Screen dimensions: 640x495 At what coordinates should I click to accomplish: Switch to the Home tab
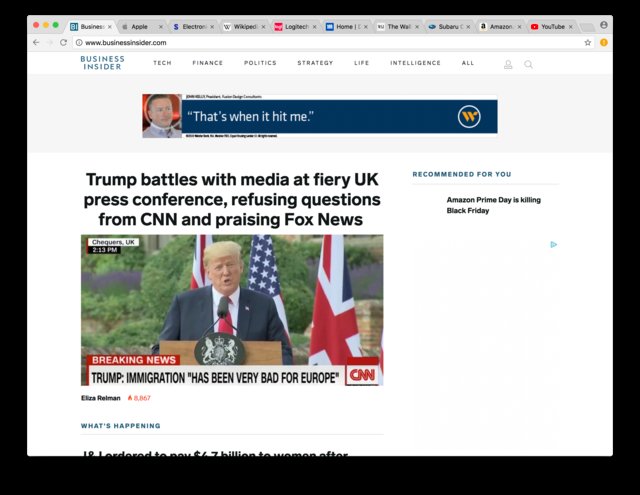[x=346, y=27]
